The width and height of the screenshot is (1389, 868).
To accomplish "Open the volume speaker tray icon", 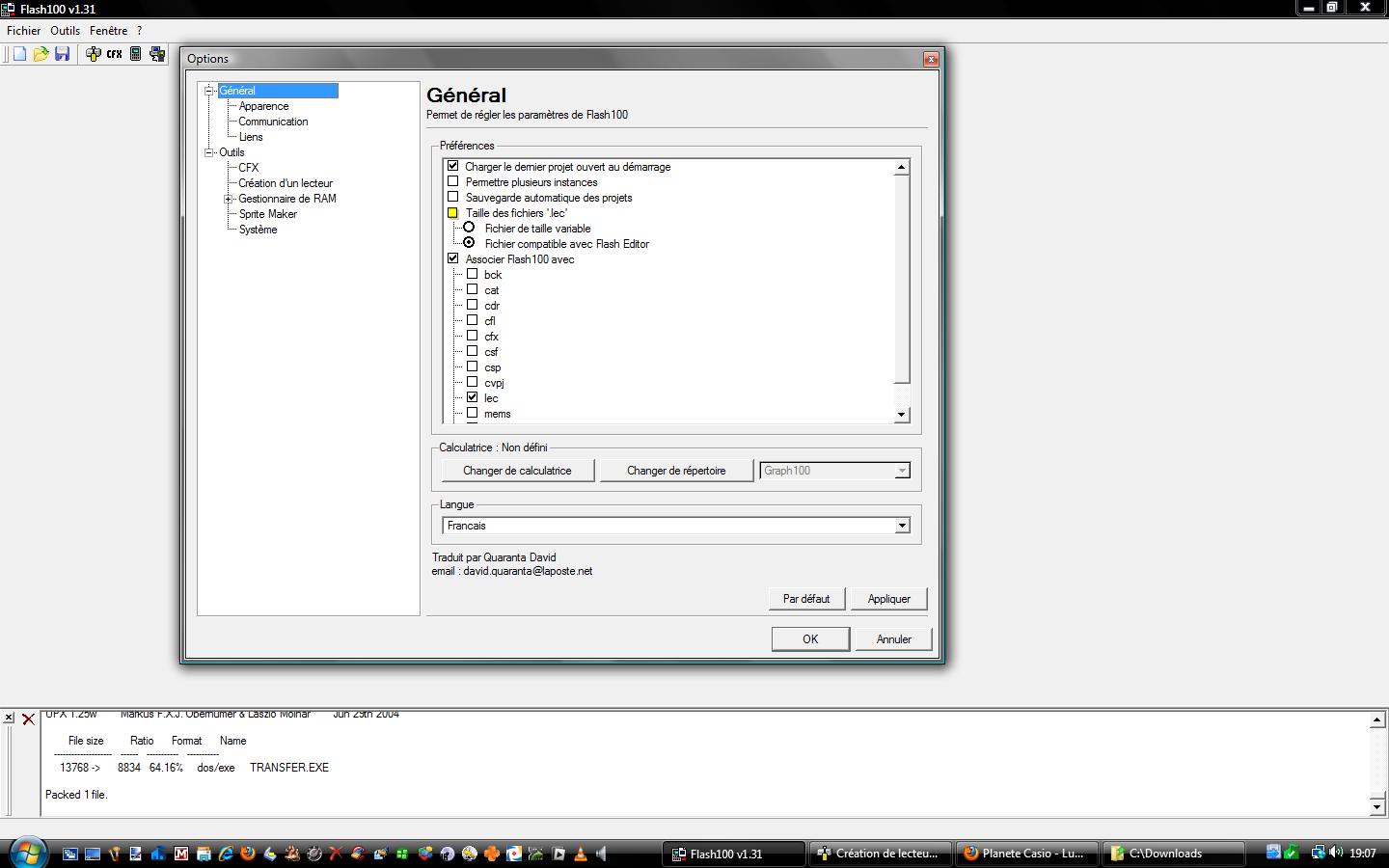I will pos(1336,853).
